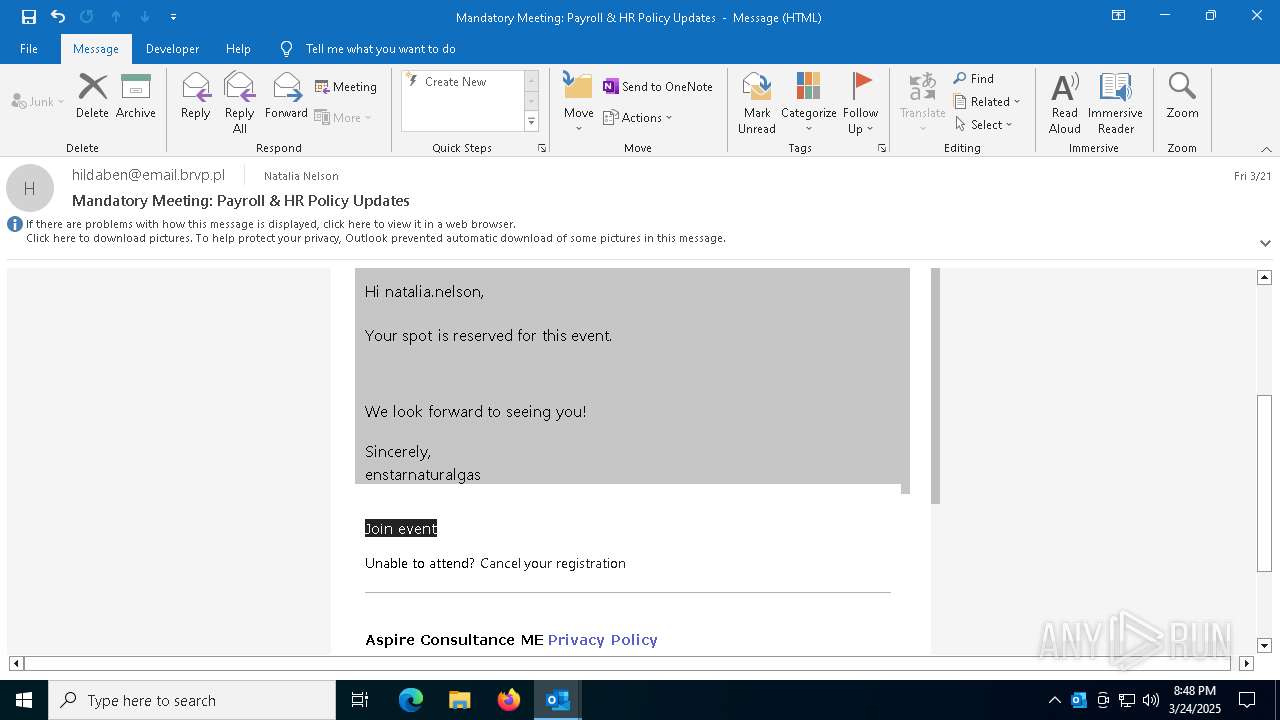Viewport: 1280px width, 720px height.
Task: Open Zoom level dialog
Action: (1182, 96)
